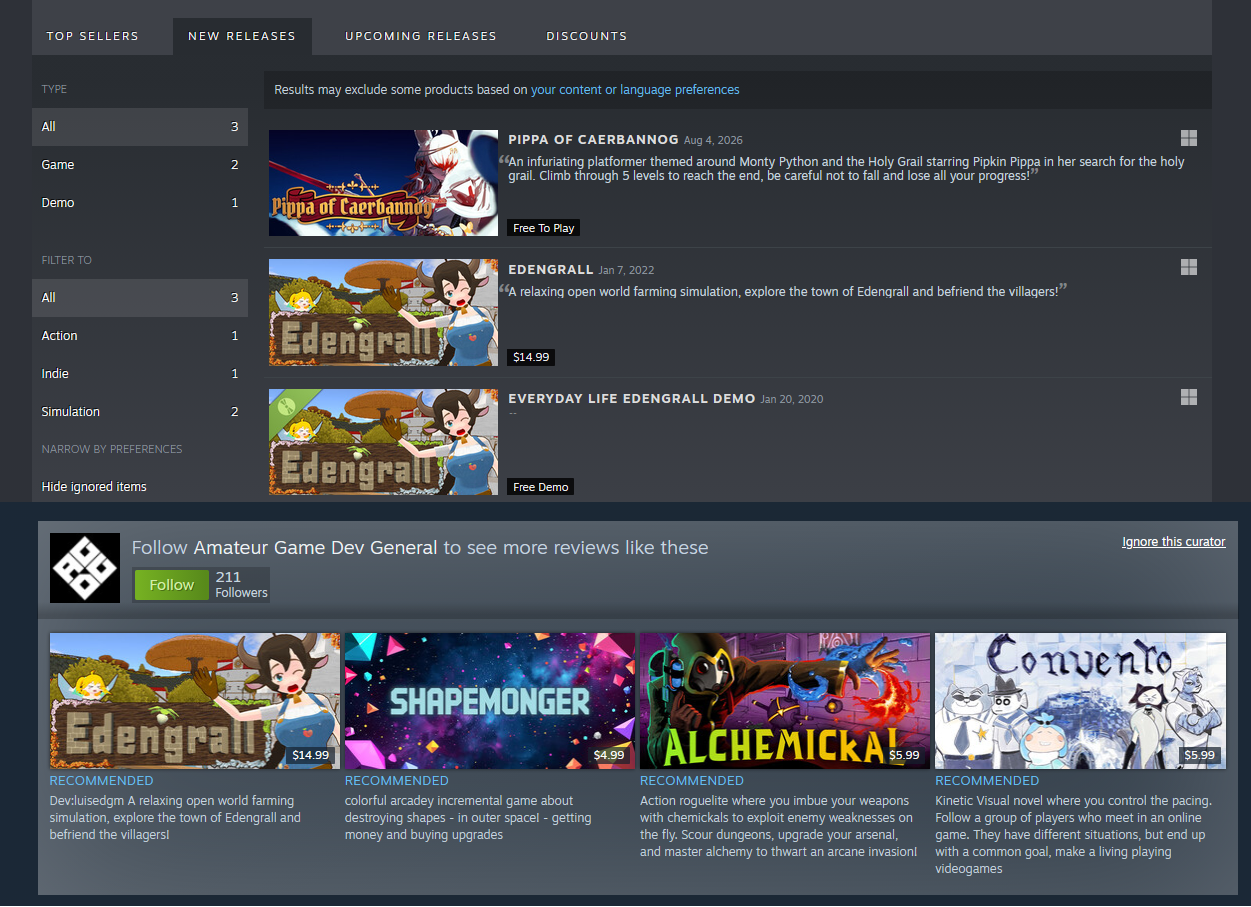Viewport: 1251px width, 907px height.
Task: Open Amateur Game Dev General curator avatar
Action: [x=85, y=568]
